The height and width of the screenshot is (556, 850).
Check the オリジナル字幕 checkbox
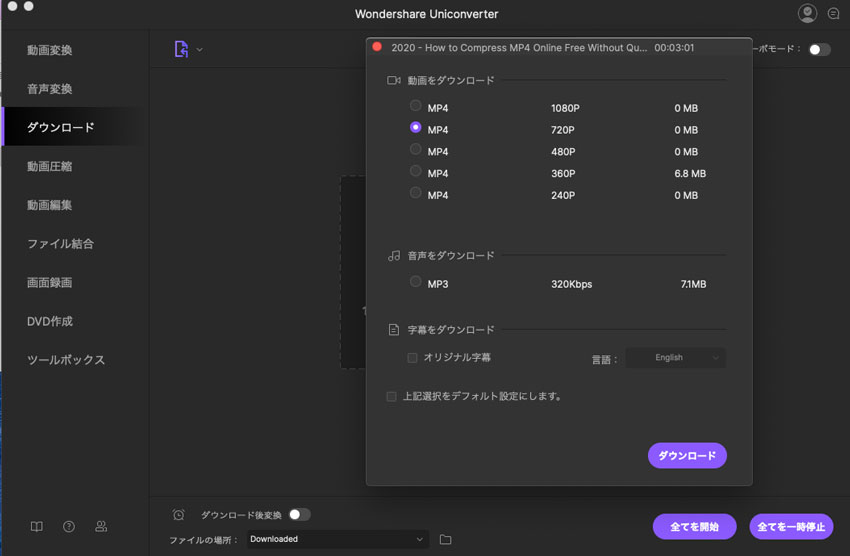coord(413,358)
